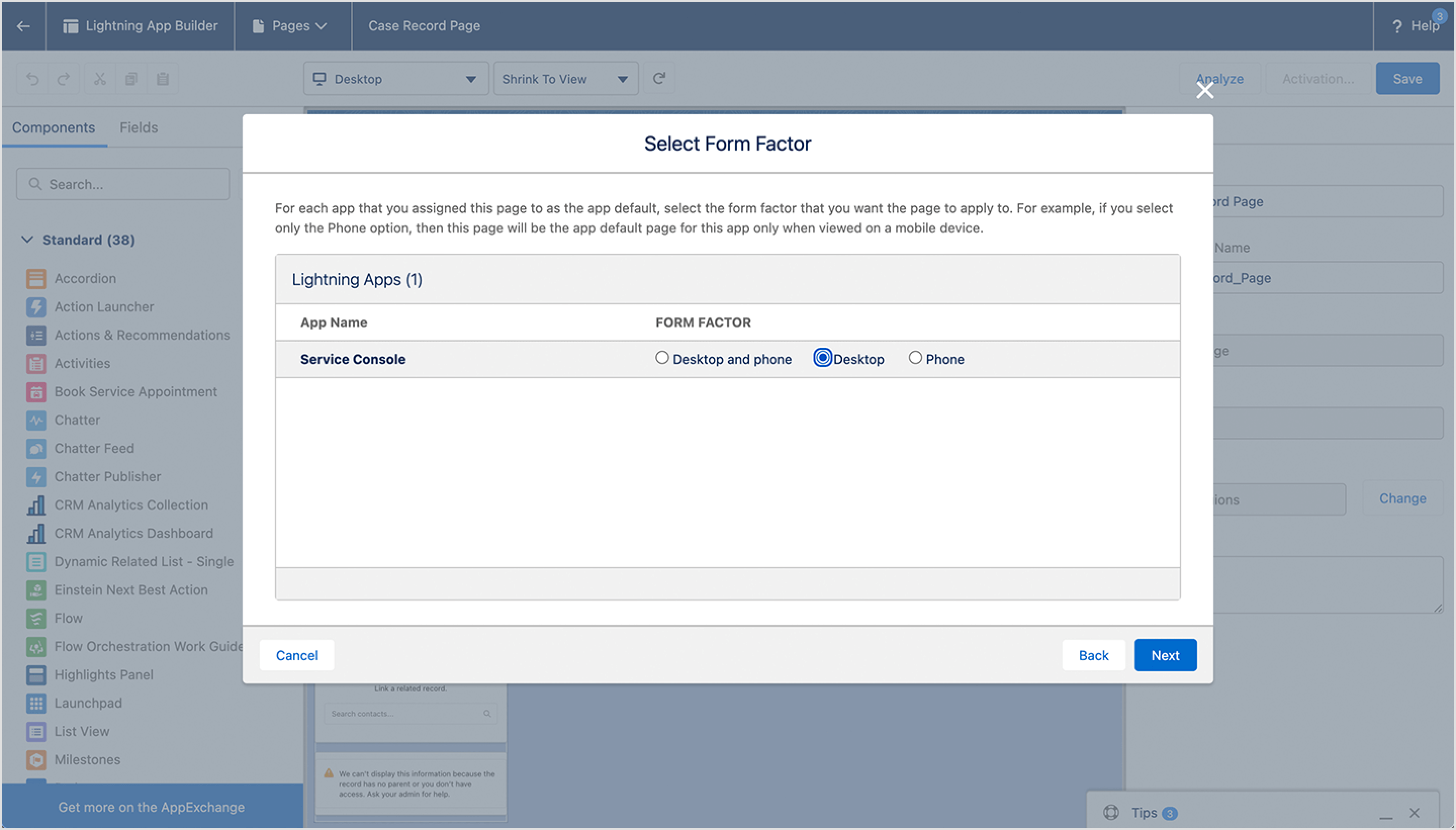The height and width of the screenshot is (830, 1456).
Task: Click the component search field
Action: (x=122, y=183)
